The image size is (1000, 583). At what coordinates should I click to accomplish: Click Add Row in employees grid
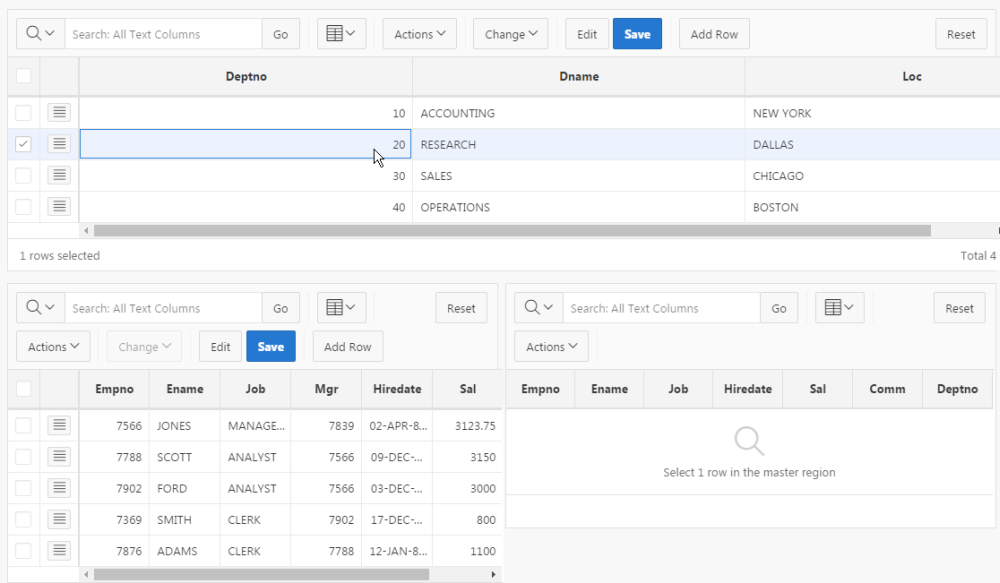[x=348, y=346]
